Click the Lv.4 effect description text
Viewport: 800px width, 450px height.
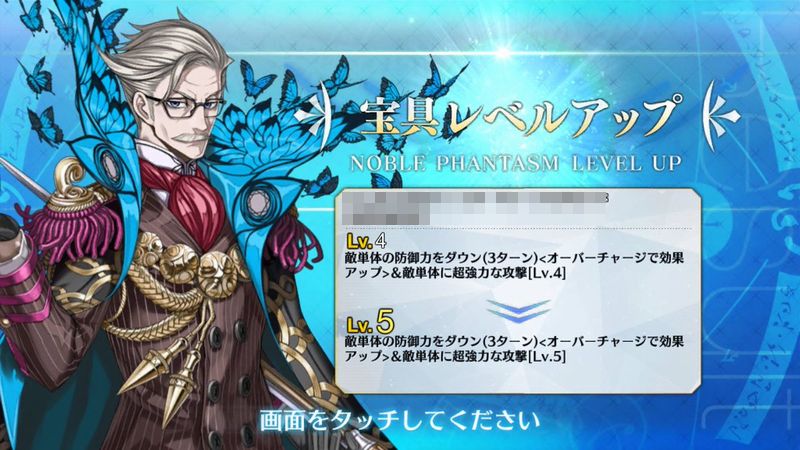point(514,265)
